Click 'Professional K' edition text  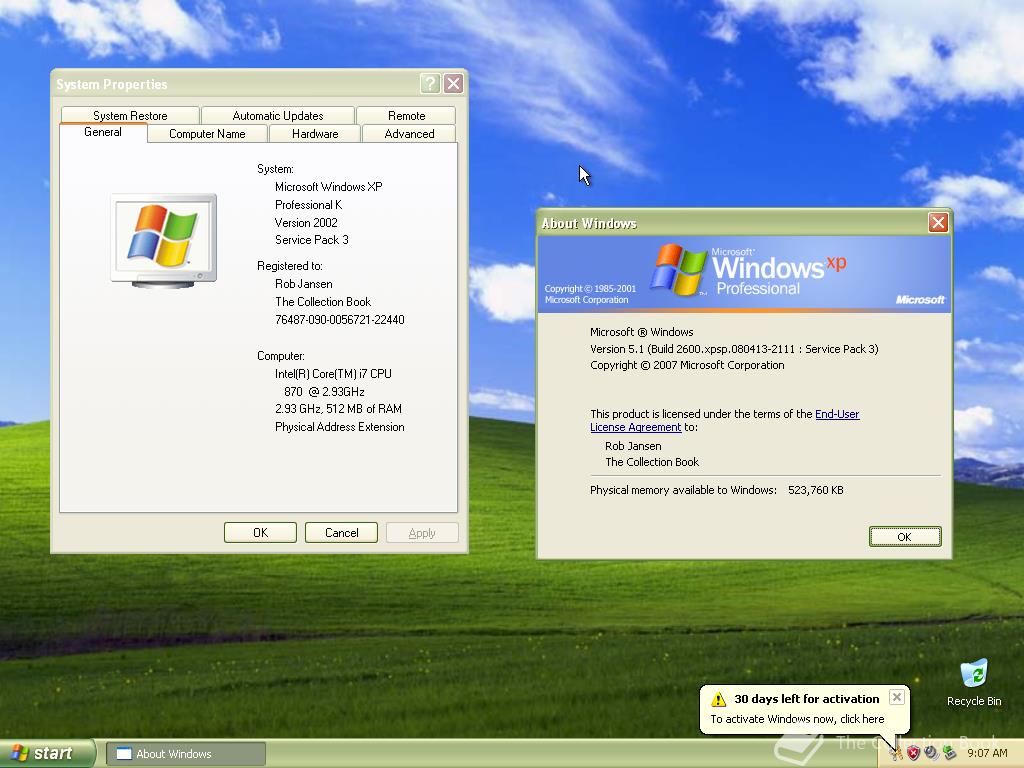pos(308,205)
